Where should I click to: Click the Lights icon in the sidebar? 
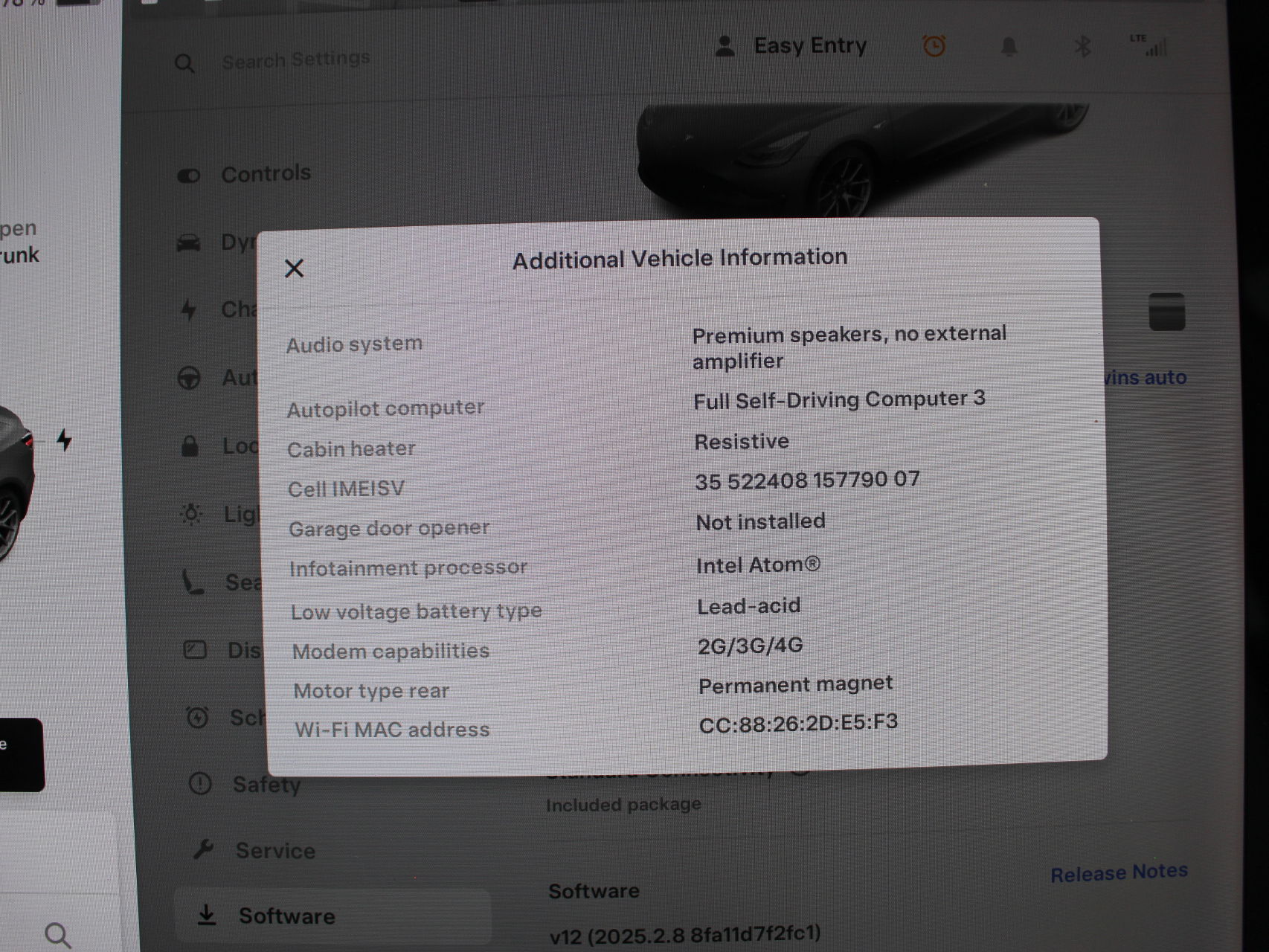[x=192, y=513]
